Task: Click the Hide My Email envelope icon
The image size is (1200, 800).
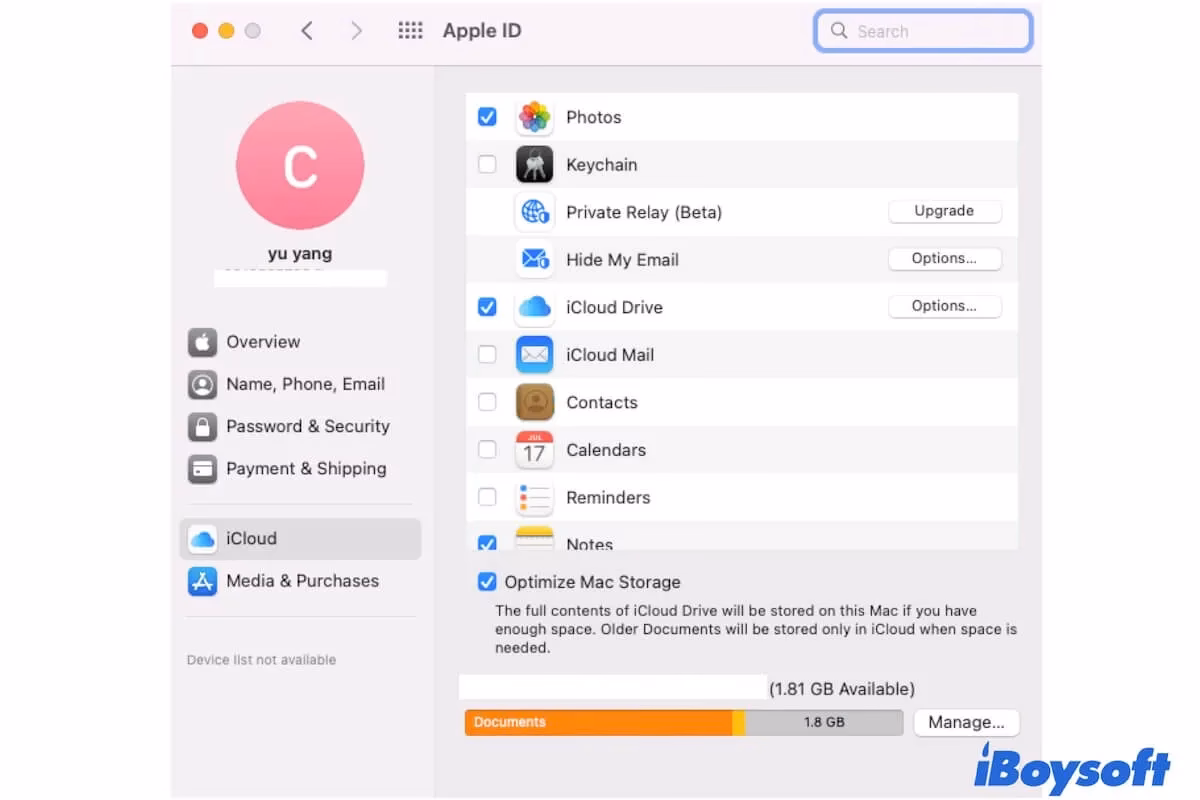Action: [x=534, y=259]
